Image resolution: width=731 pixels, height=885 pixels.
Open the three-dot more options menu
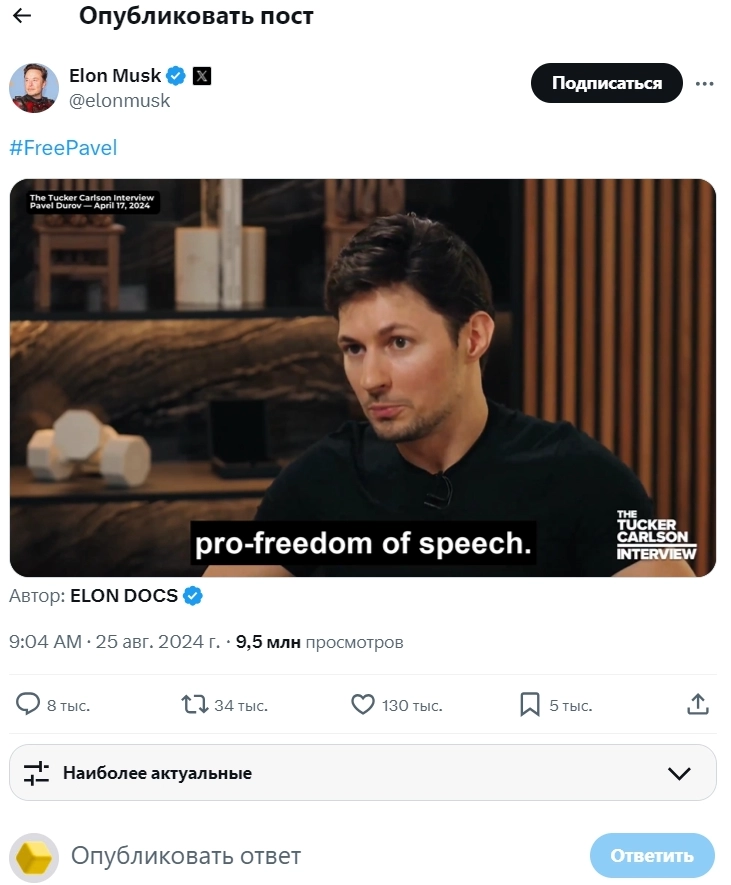coord(704,84)
